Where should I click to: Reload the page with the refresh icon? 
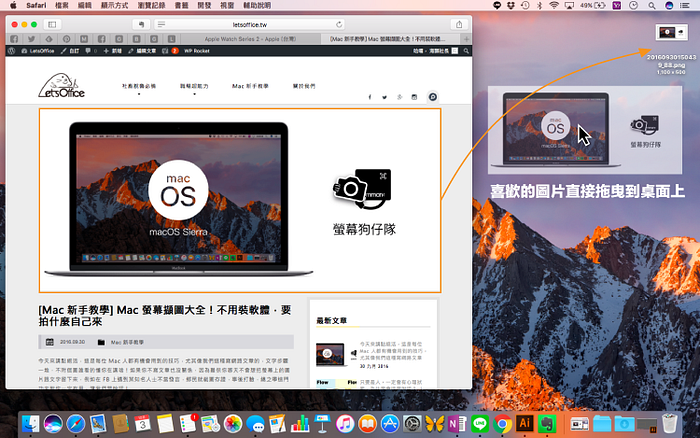coord(339,25)
